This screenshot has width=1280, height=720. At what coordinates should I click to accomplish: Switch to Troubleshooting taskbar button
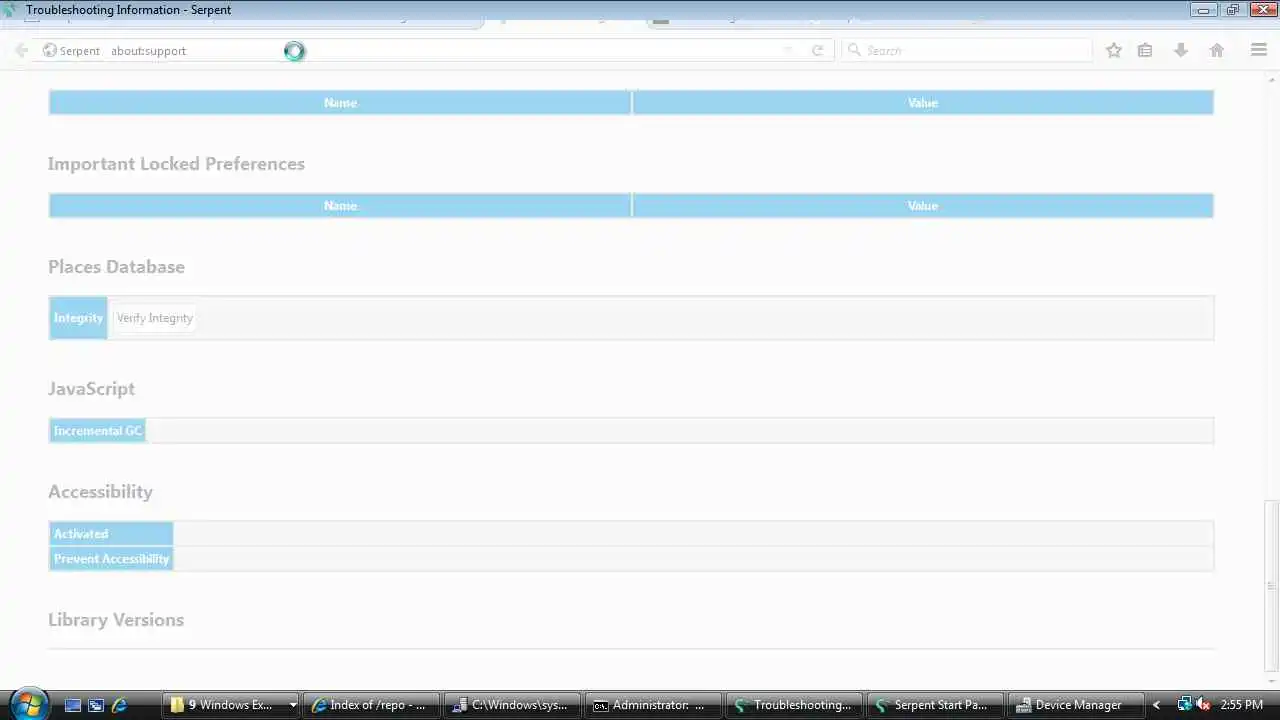click(x=794, y=705)
